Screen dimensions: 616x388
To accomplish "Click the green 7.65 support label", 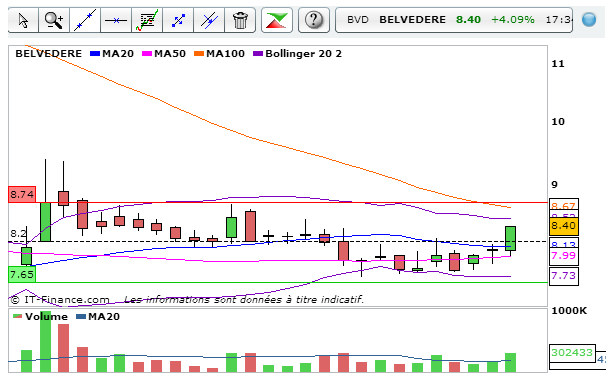I will click(22, 274).
